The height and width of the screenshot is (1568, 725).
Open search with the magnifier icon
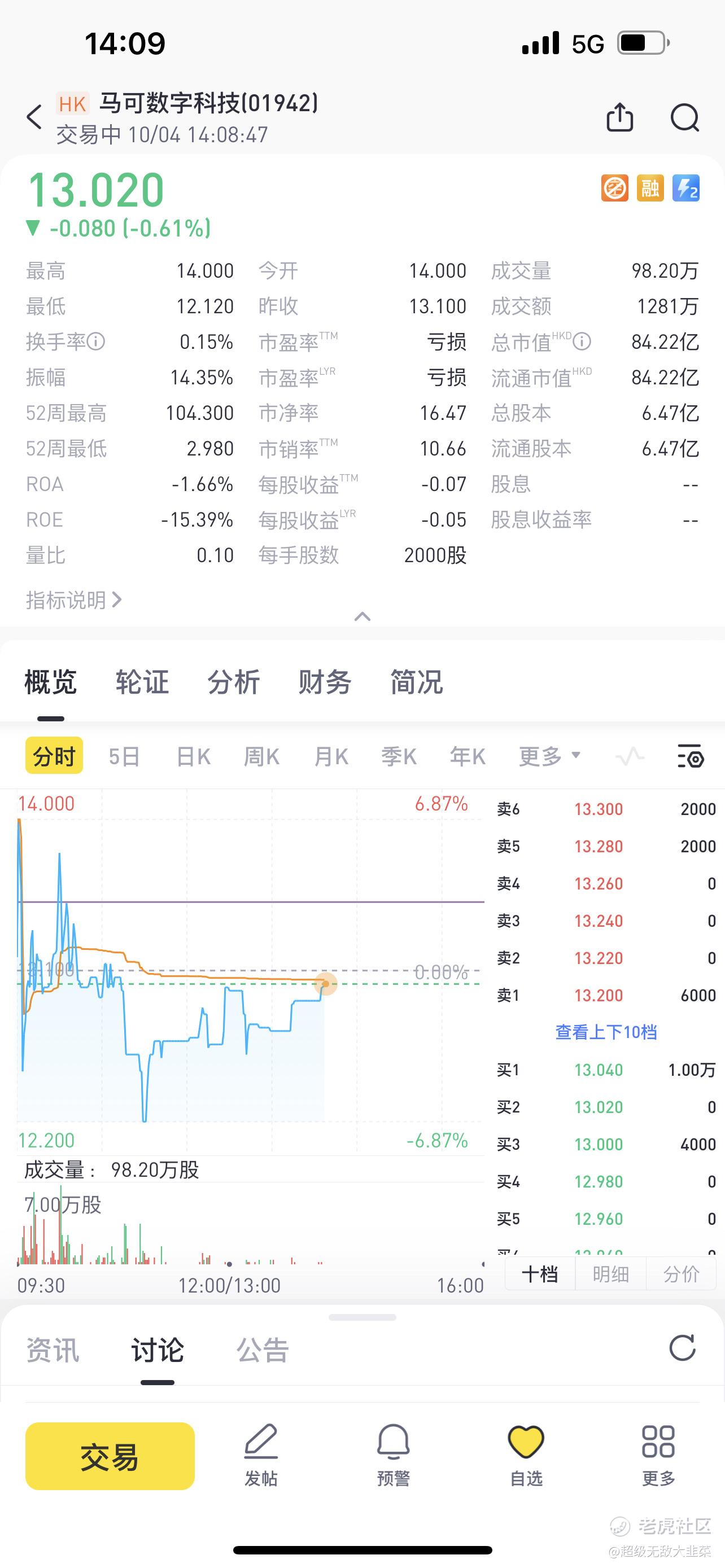[x=685, y=117]
